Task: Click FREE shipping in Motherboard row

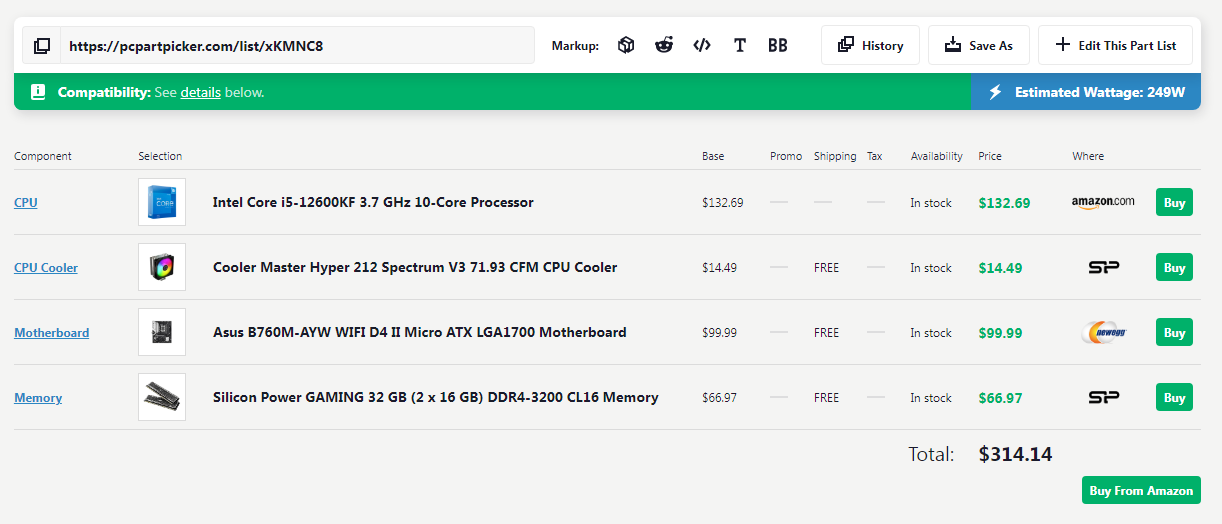Action: click(826, 333)
